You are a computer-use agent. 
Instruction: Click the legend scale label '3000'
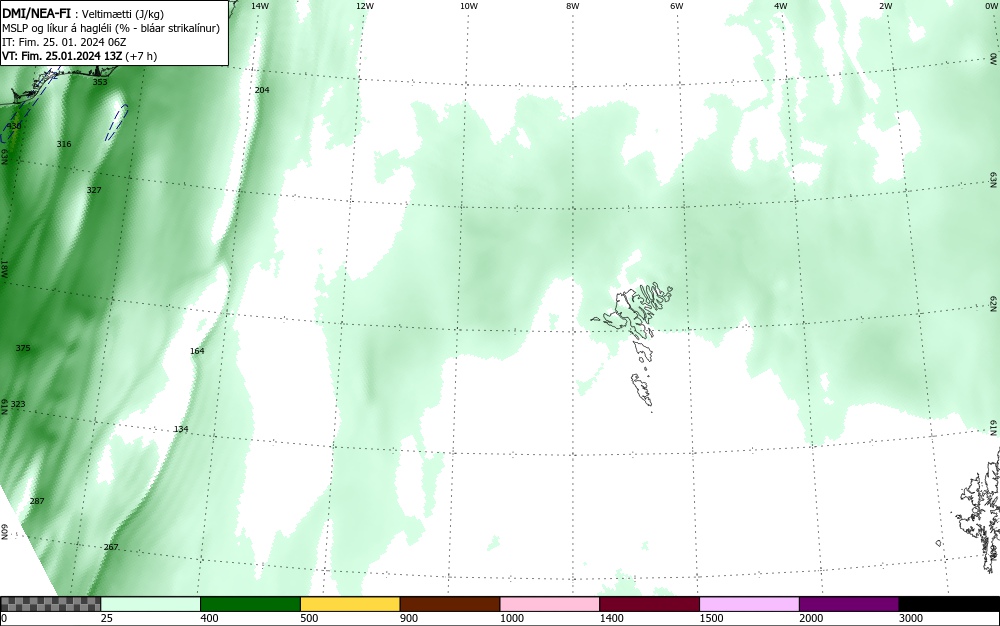tap(911, 618)
